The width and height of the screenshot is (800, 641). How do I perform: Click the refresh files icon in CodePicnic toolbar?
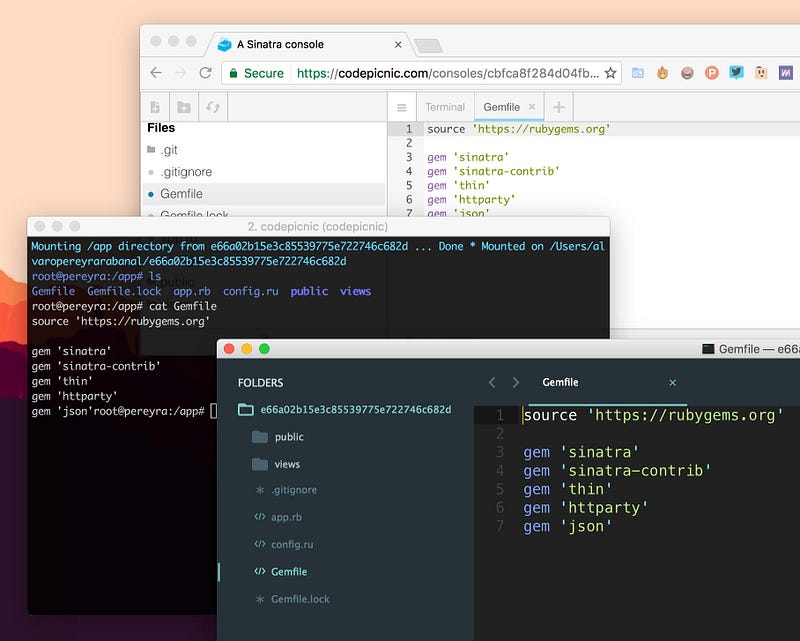click(x=213, y=107)
